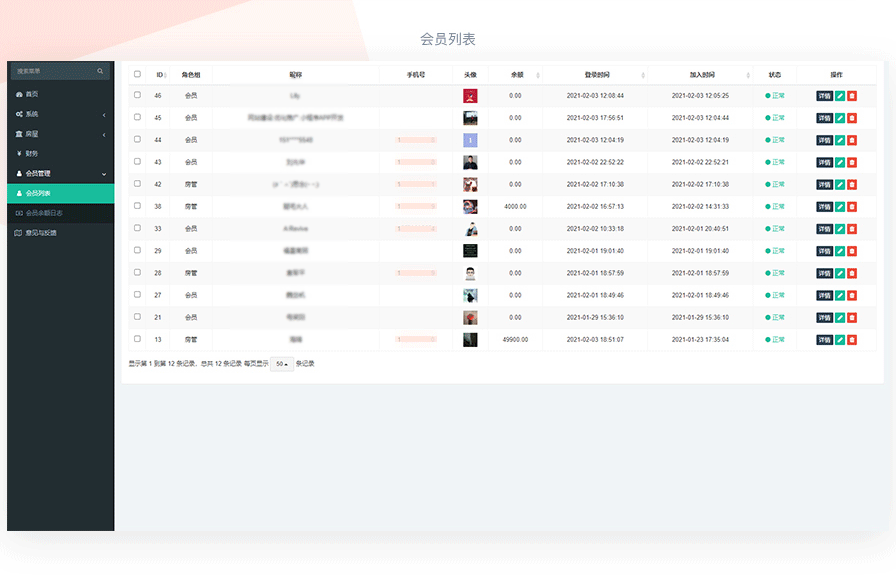Toggle the select-all checkbox in table header
Image resolution: width=896 pixels, height=577 pixels.
point(137,74)
